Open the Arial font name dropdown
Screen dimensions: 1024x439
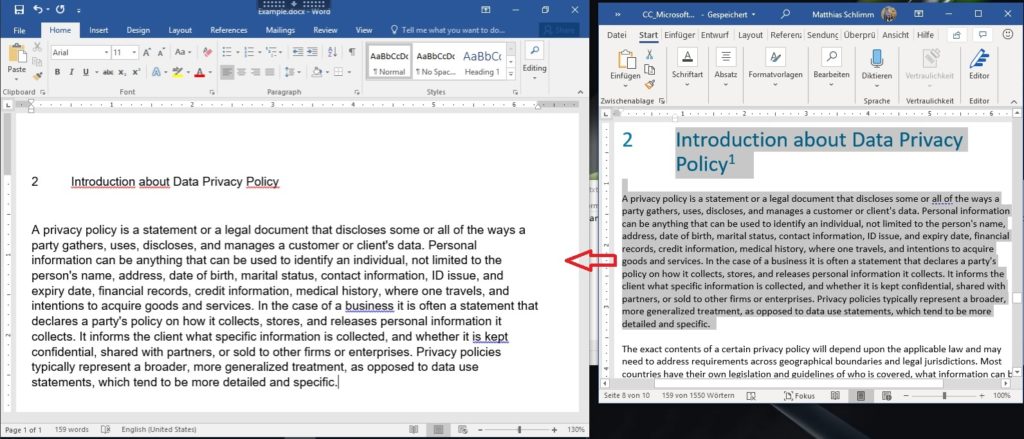click(106, 52)
